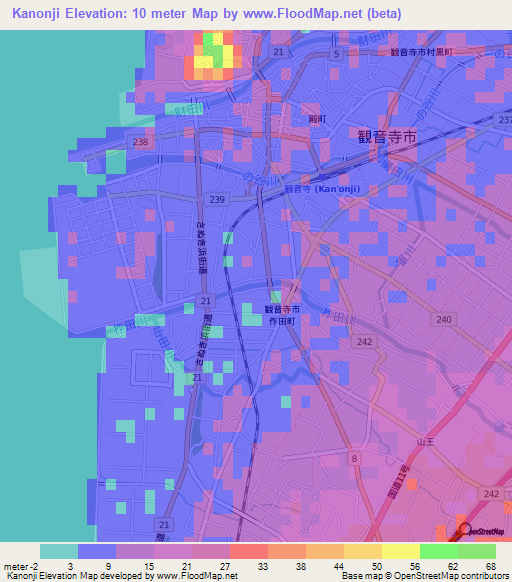Viewport: 512px width, 582px height.
Task: Click the route 239 road shield
Action: point(217,200)
